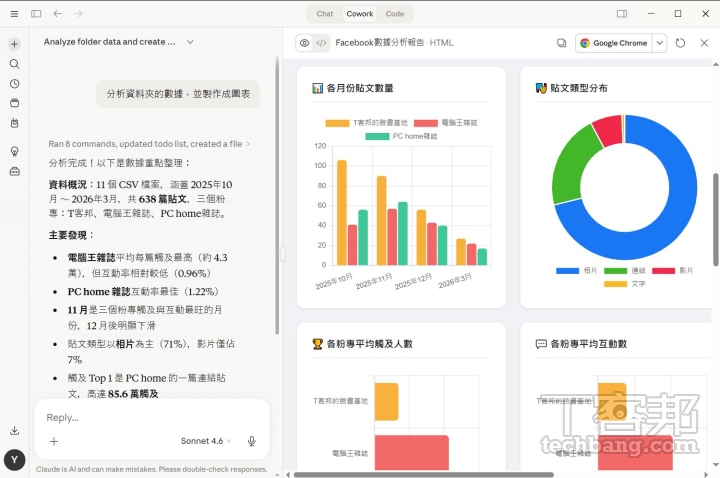Switch to preview eye view
The height and width of the screenshot is (478, 720).
click(x=304, y=43)
